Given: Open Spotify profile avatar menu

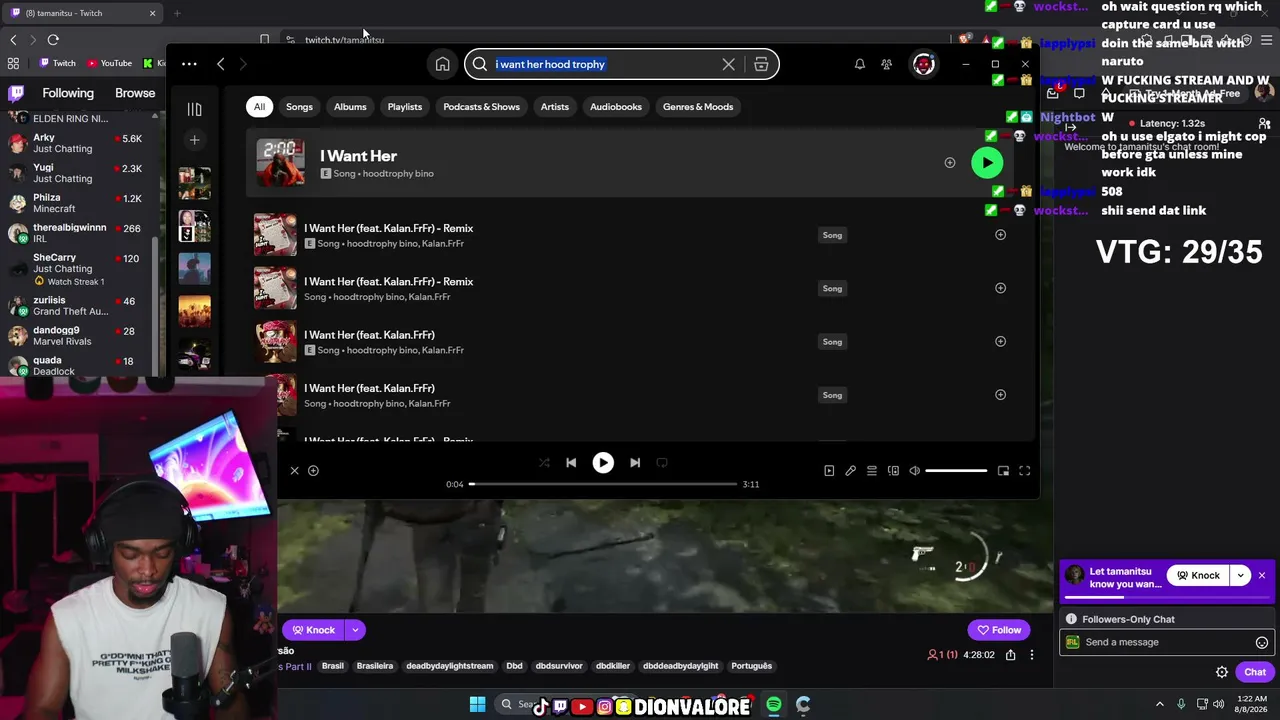Looking at the screenshot, I should tap(923, 64).
